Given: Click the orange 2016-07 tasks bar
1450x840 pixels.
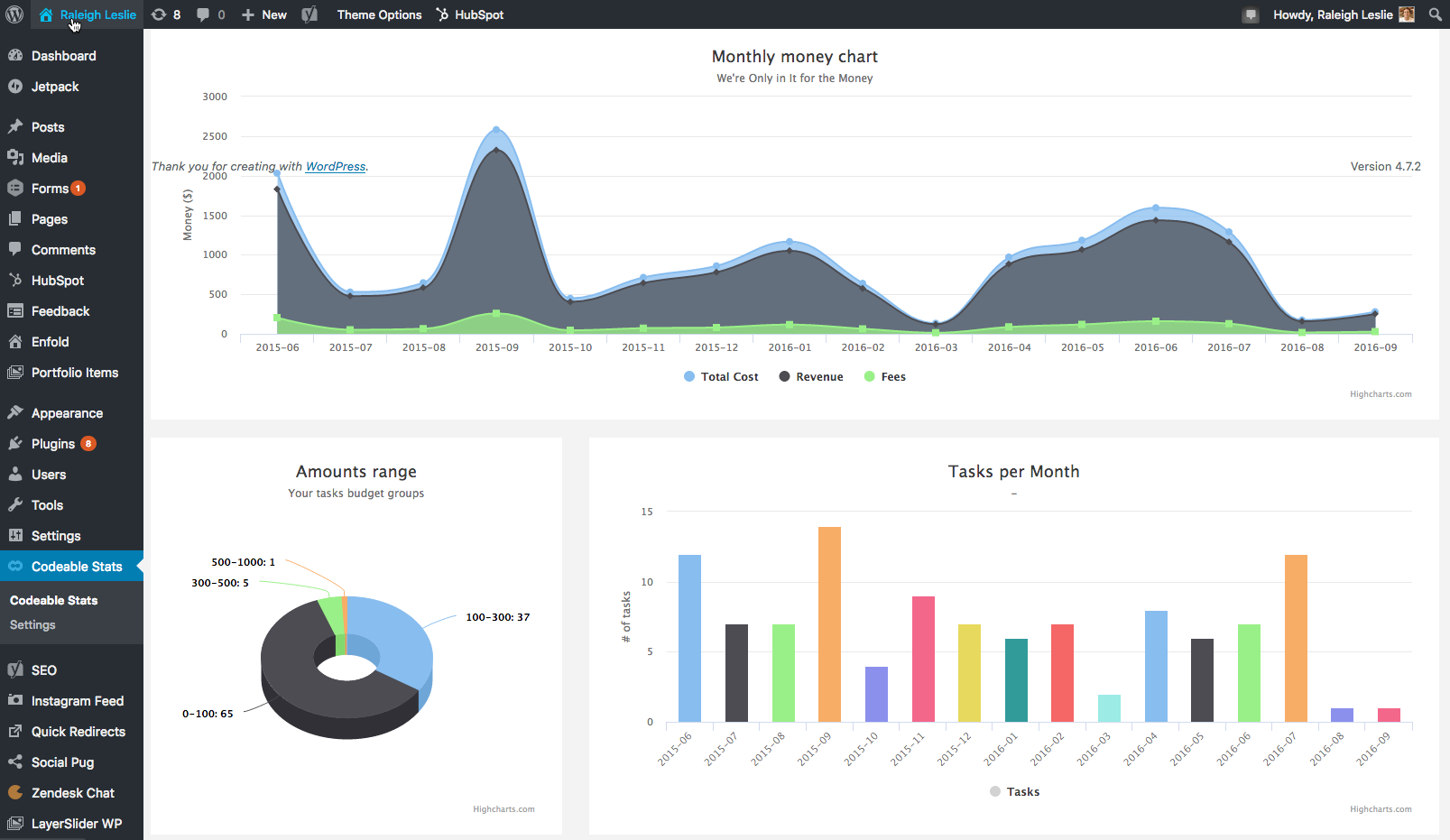Looking at the screenshot, I should point(1296,639).
